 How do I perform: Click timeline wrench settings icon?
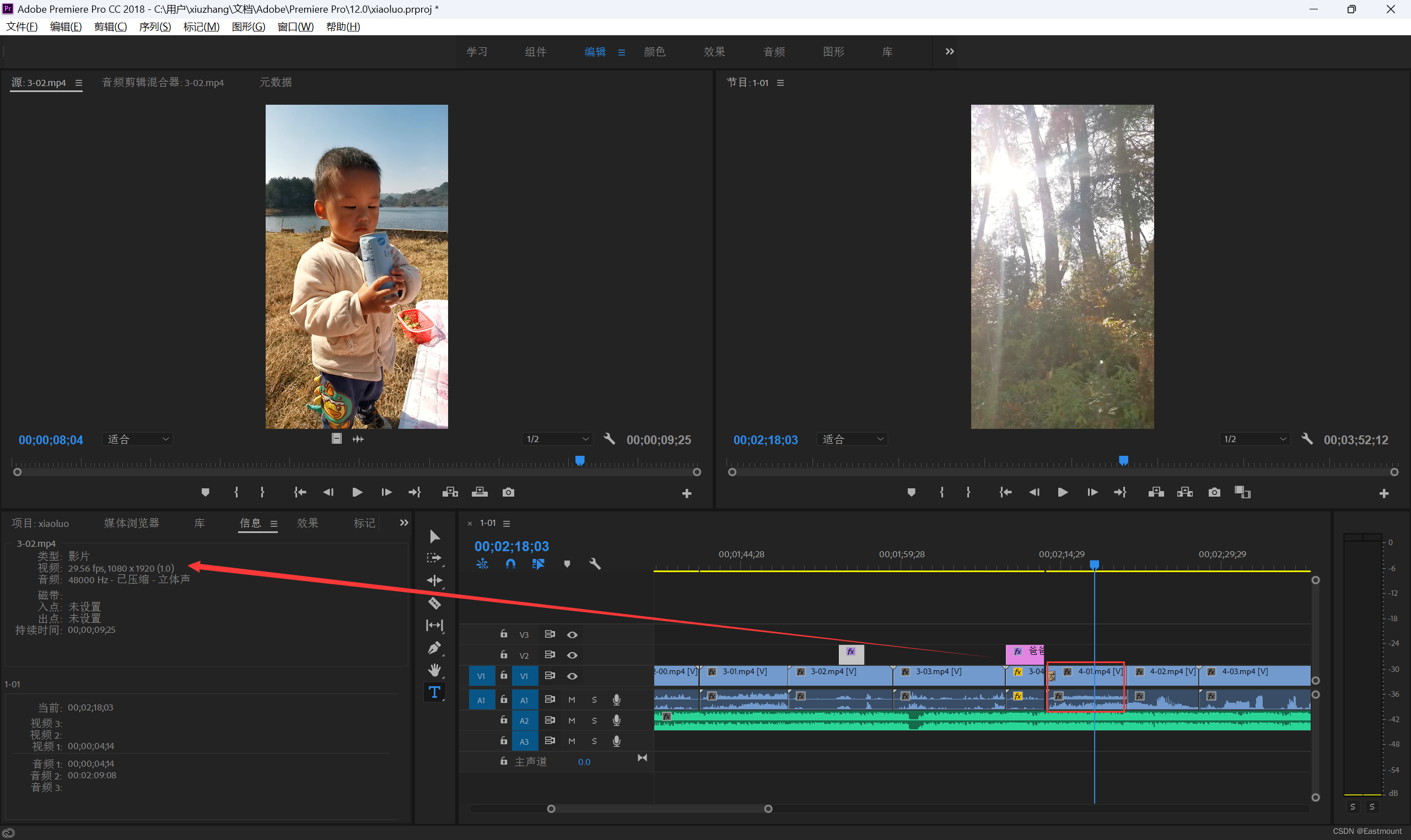coord(595,564)
